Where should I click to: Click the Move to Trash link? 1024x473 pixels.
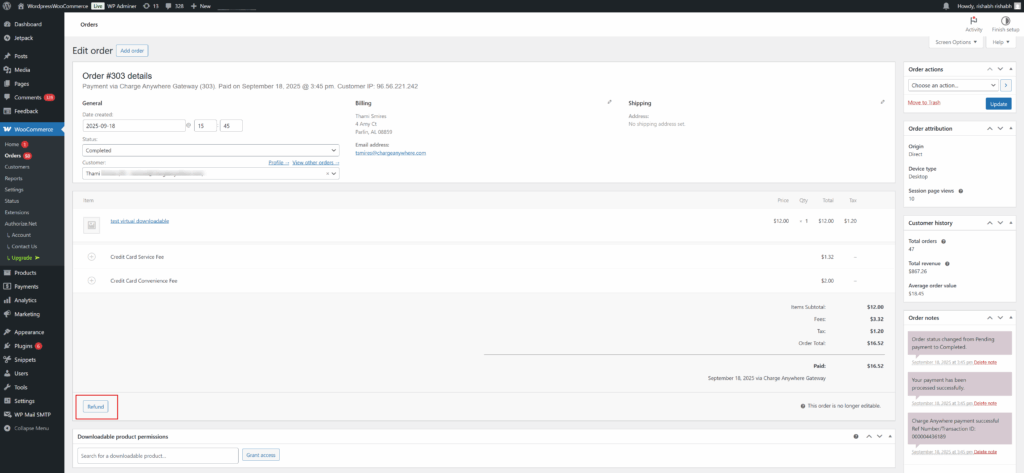click(925, 103)
